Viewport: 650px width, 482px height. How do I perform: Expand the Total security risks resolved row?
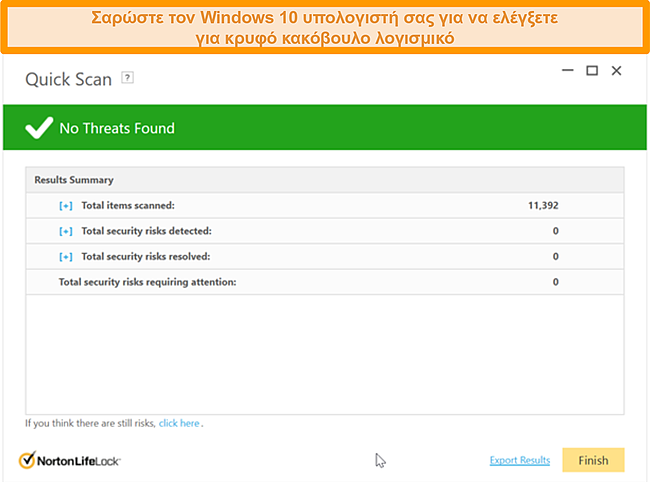coord(65,257)
